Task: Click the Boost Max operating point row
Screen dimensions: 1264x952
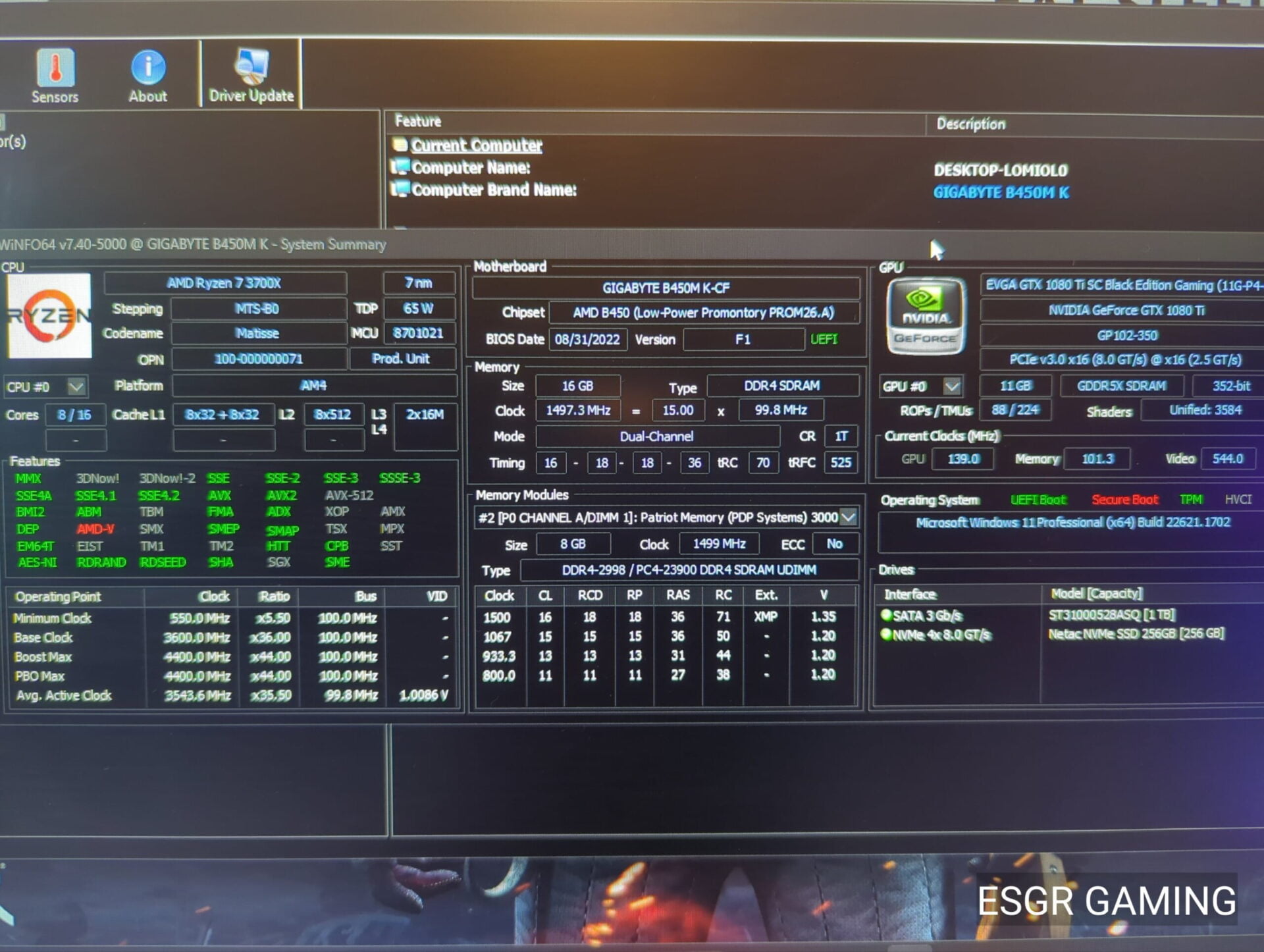Action: [232, 657]
